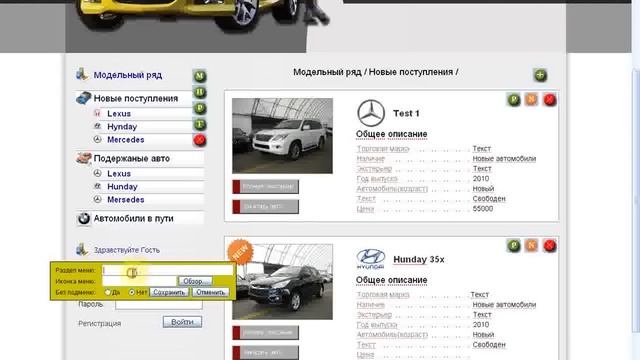Click the Пароль input field
Image resolution: width=640 pixels, height=360 pixels.
(x=159, y=304)
